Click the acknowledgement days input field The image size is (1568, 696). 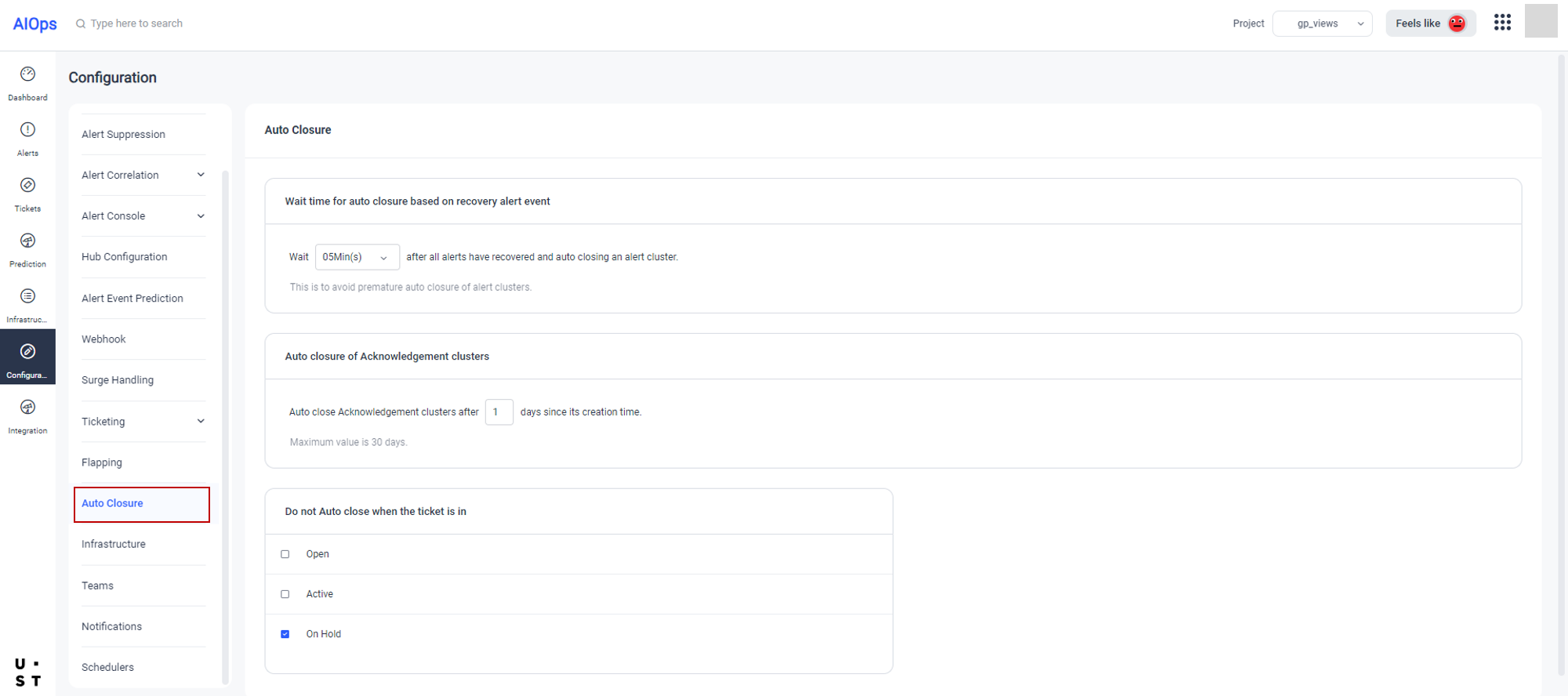pos(499,412)
